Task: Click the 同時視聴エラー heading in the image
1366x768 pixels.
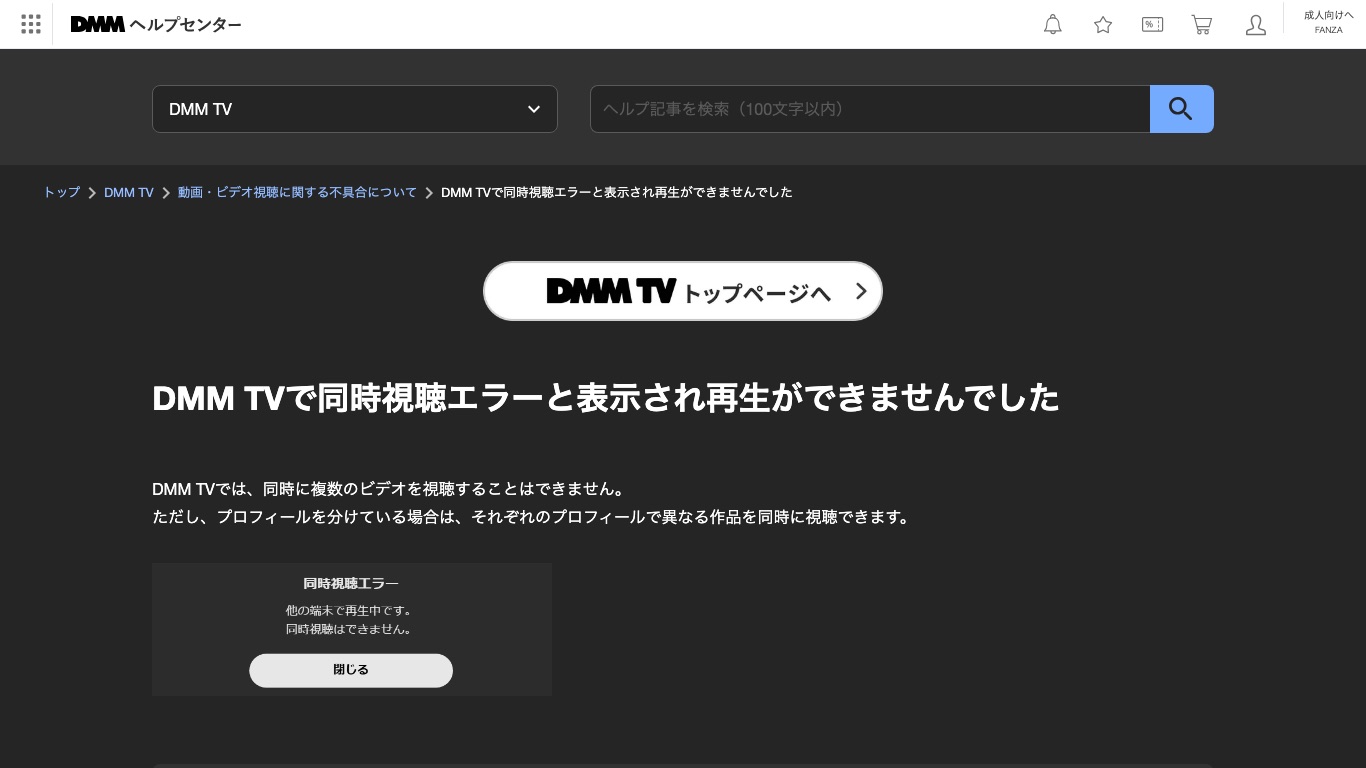Action: tap(351, 583)
